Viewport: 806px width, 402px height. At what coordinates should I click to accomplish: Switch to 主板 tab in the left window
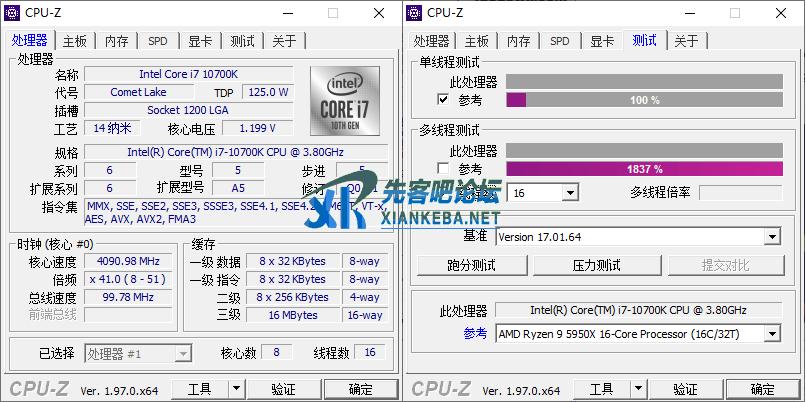click(x=75, y=41)
